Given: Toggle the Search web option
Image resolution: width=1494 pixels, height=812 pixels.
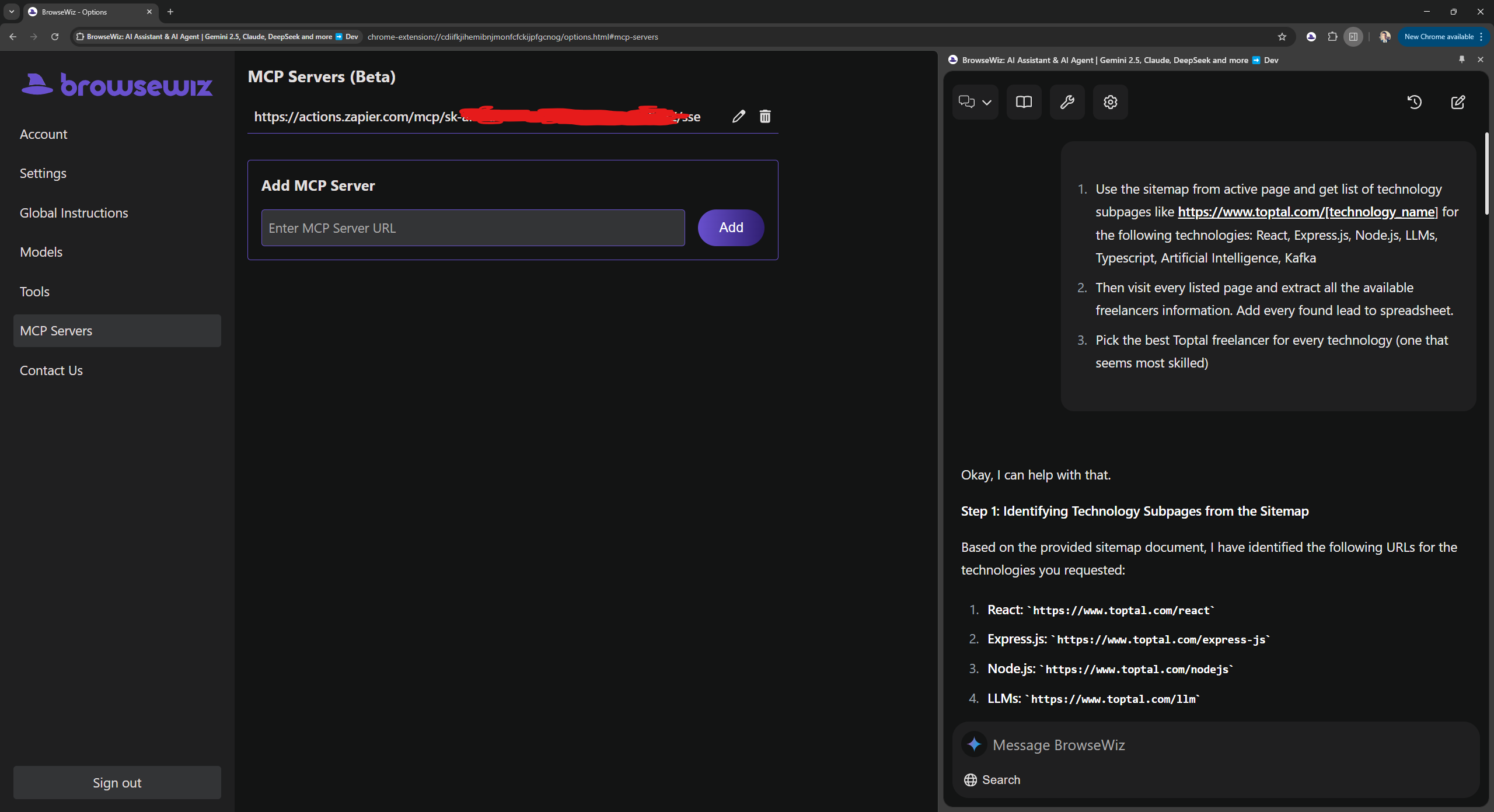Looking at the screenshot, I should pos(992,780).
